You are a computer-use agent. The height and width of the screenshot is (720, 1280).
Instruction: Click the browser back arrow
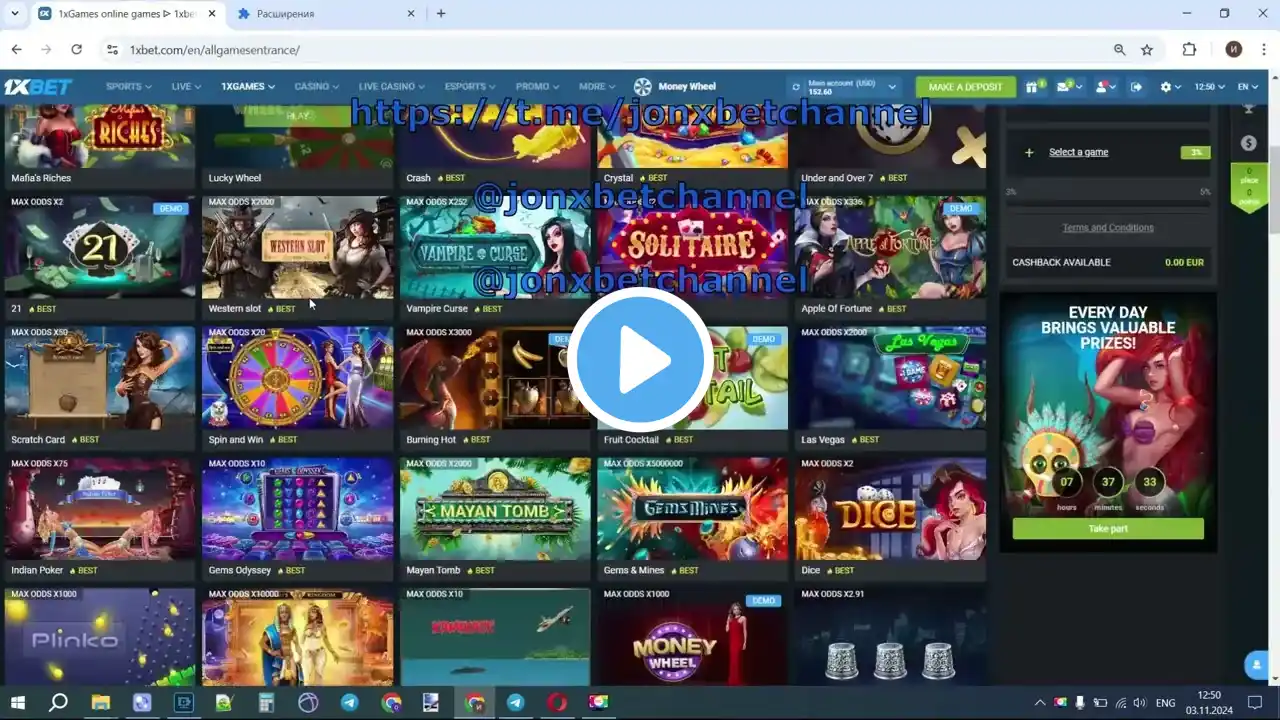point(17,49)
